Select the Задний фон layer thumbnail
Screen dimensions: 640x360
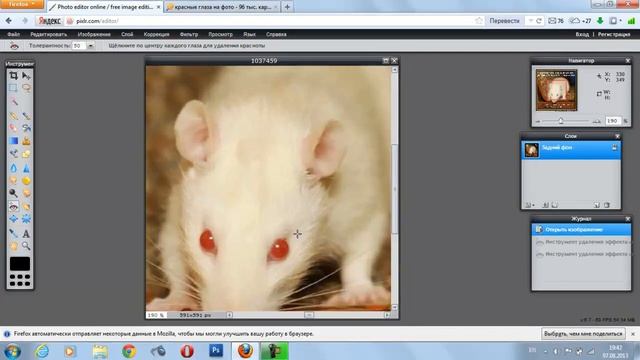531,150
